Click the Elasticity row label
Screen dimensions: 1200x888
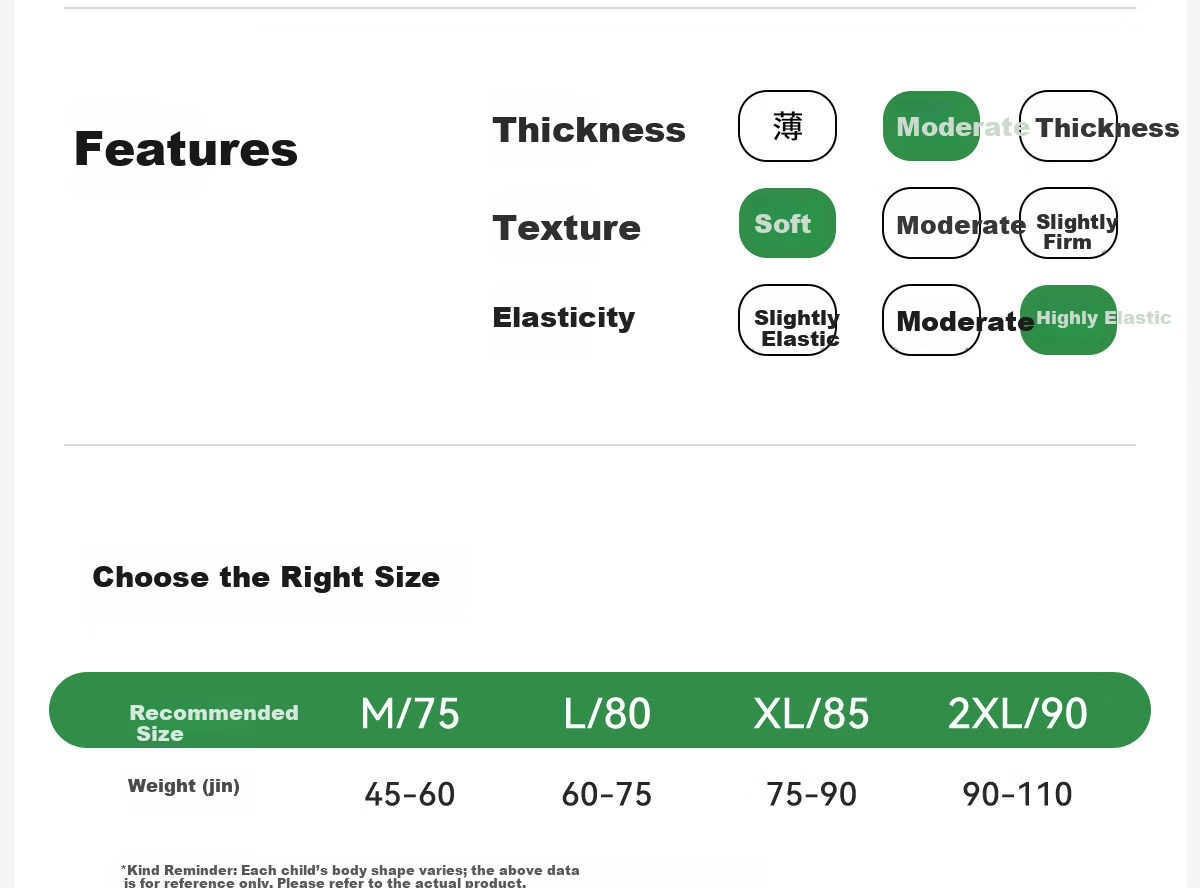(x=563, y=318)
